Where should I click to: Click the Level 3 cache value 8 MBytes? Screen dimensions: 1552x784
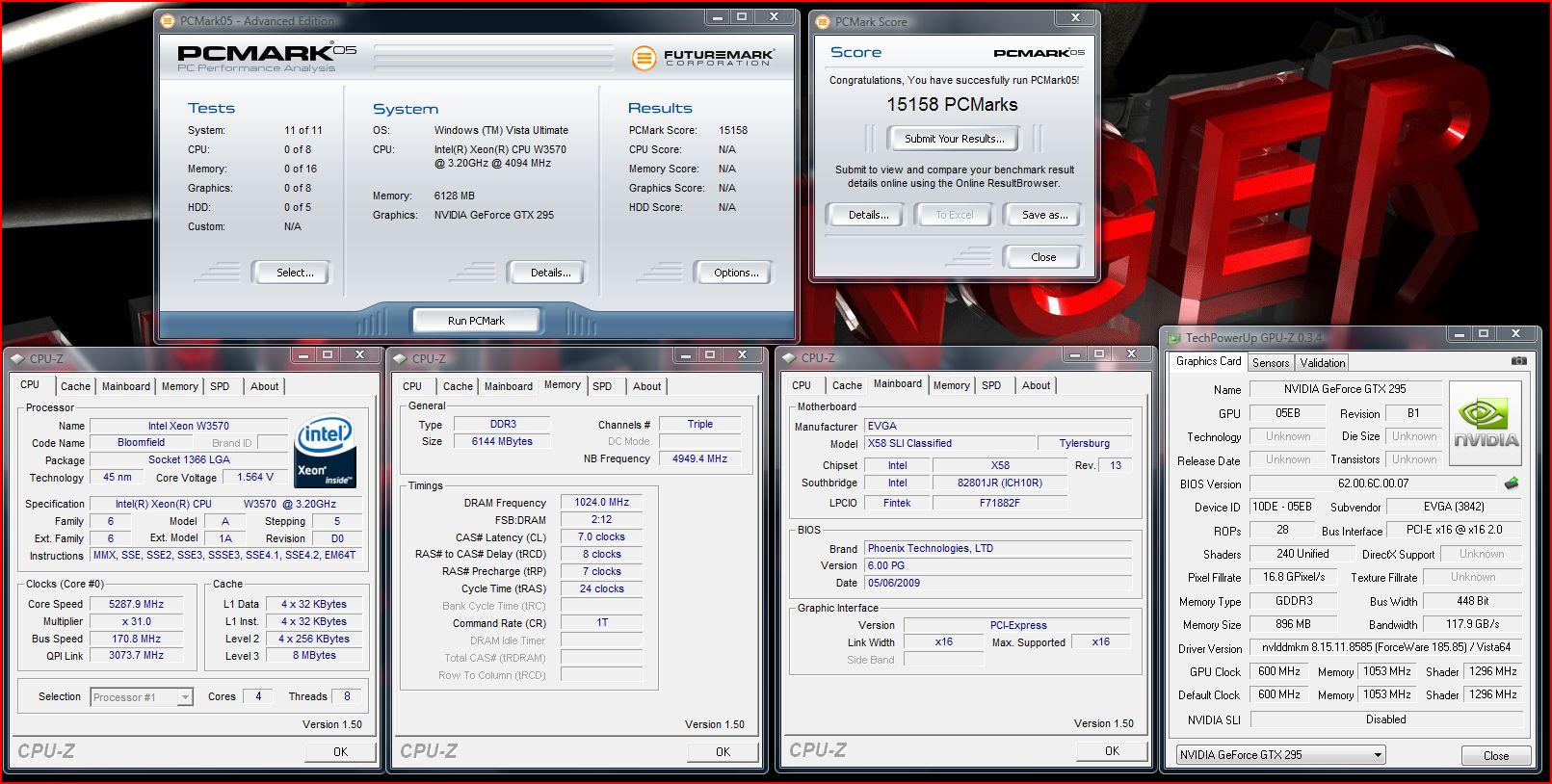pyautogui.click(x=314, y=655)
